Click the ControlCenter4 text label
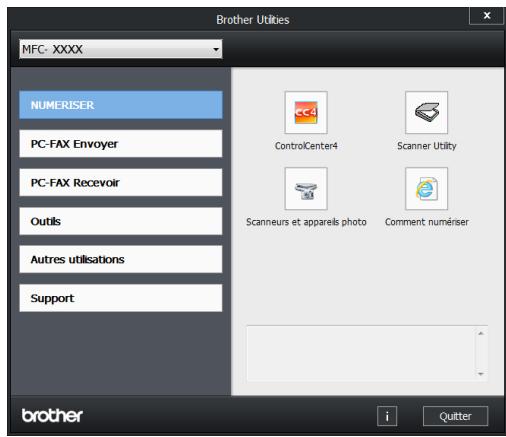 [306, 146]
